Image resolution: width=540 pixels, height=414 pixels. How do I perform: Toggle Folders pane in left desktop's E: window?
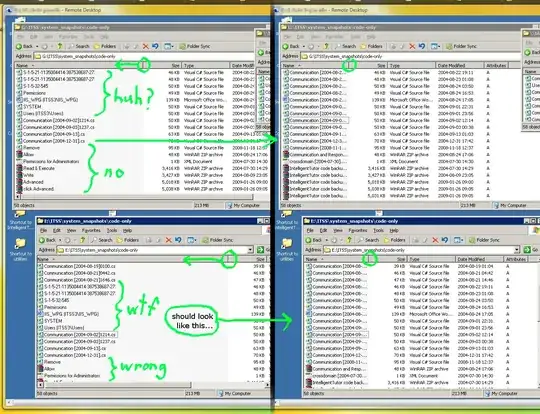click(127, 240)
